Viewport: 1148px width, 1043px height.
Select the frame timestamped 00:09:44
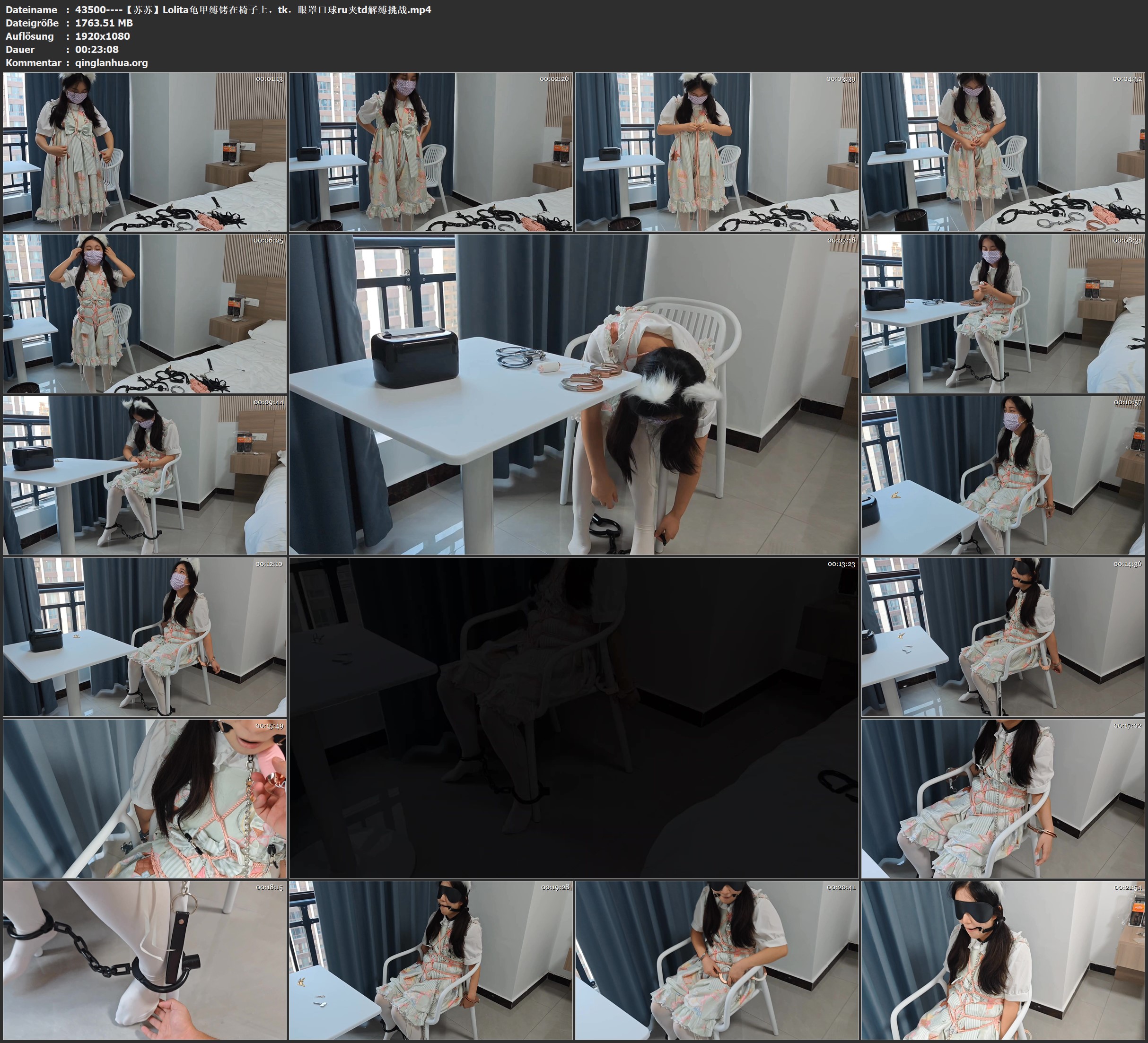pyautogui.click(x=145, y=475)
